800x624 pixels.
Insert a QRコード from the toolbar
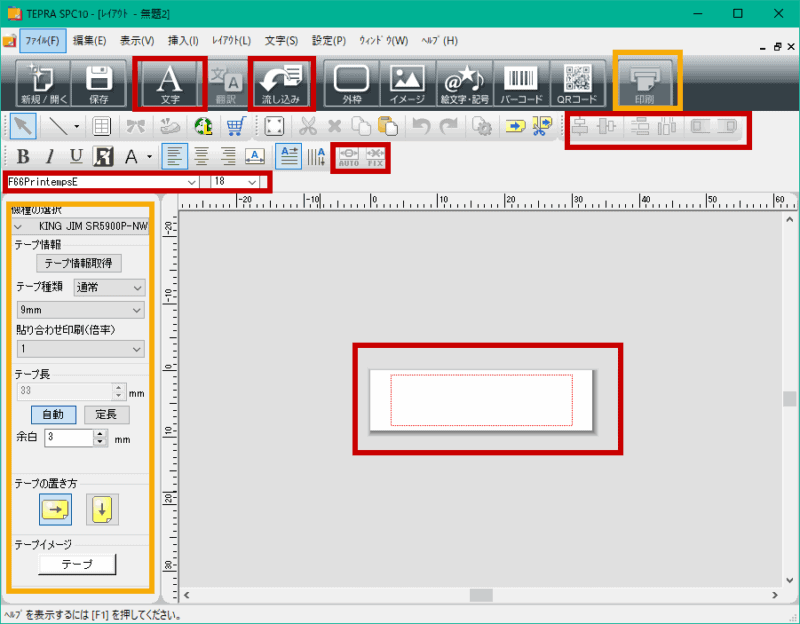(577, 83)
